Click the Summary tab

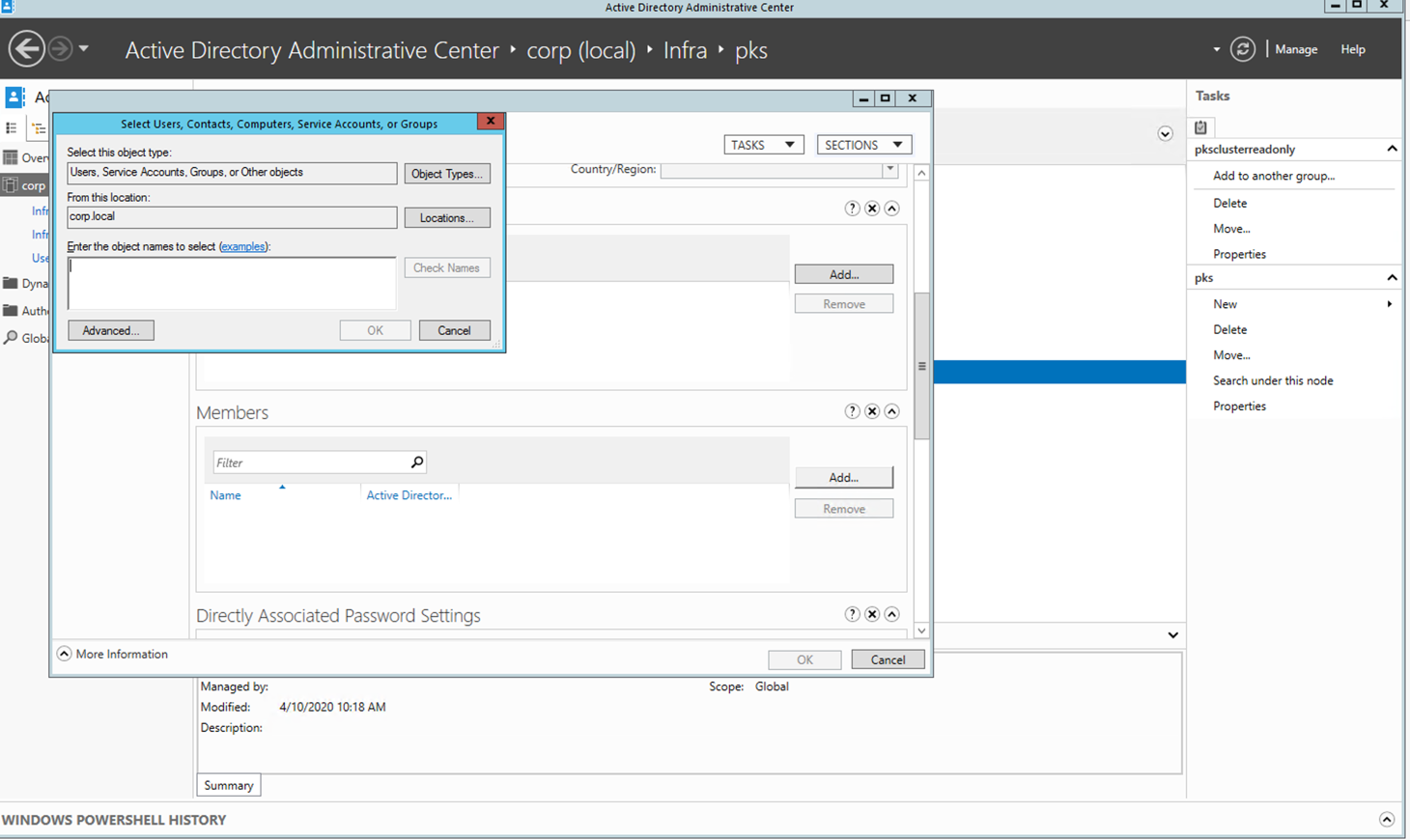tap(229, 786)
